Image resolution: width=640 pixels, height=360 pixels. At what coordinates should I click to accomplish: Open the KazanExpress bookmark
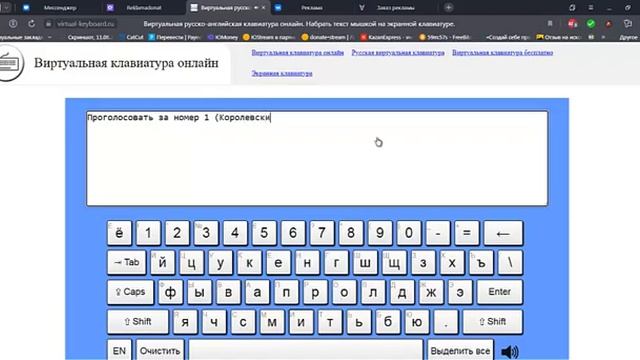tap(387, 37)
